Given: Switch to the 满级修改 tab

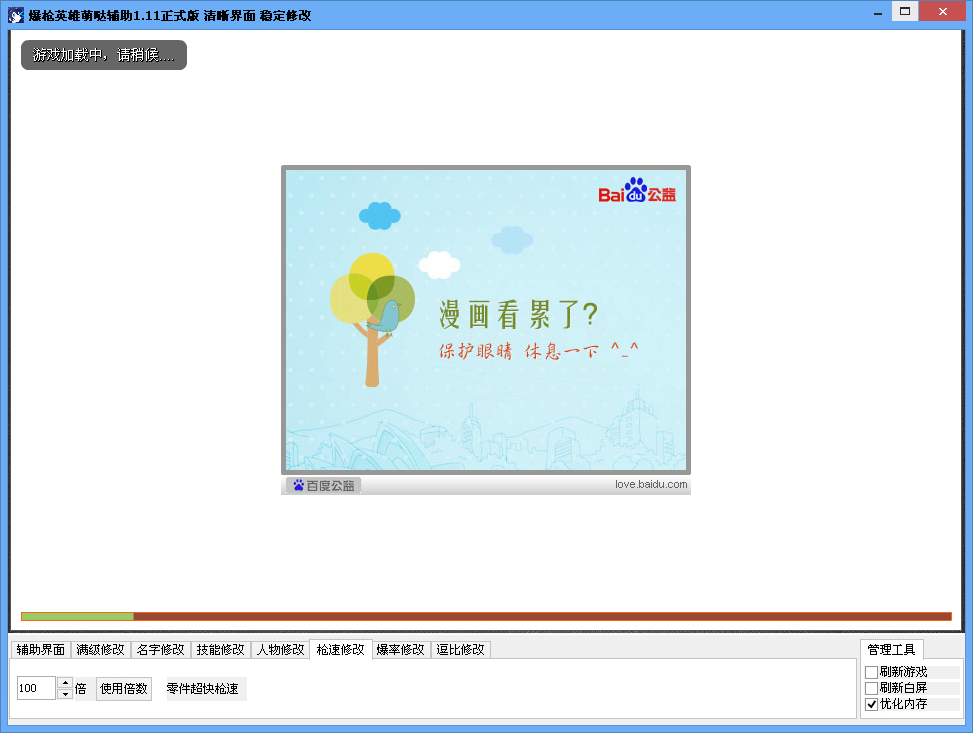Looking at the screenshot, I should coord(101,649).
